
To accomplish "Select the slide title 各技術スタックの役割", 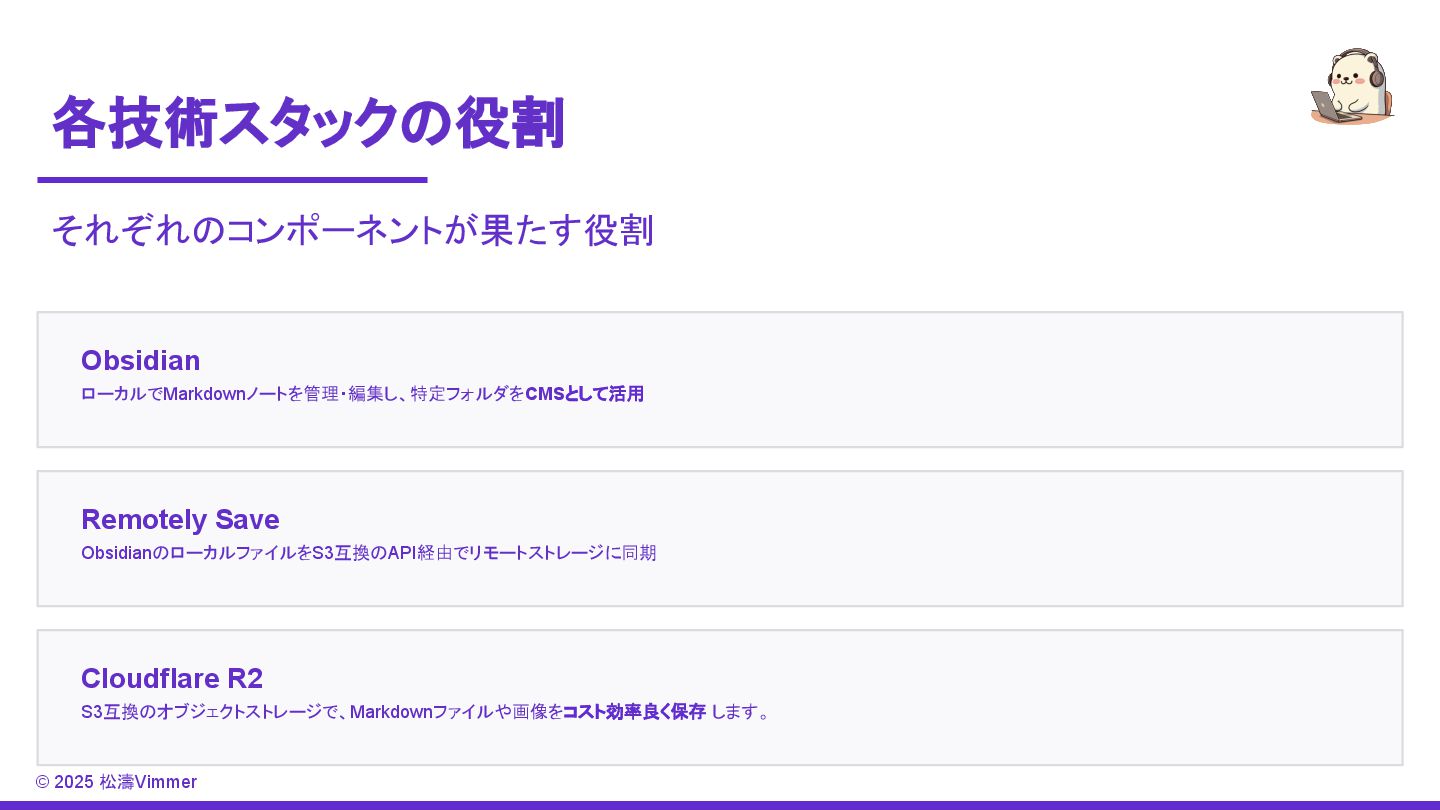I will pos(309,123).
